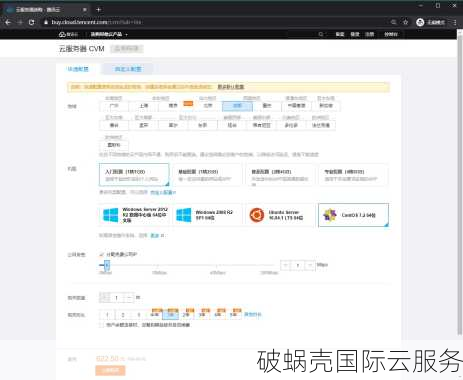This screenshot has height=380, width=463.
Task: Select the 南京 region
Action: [x=173, y=106]
